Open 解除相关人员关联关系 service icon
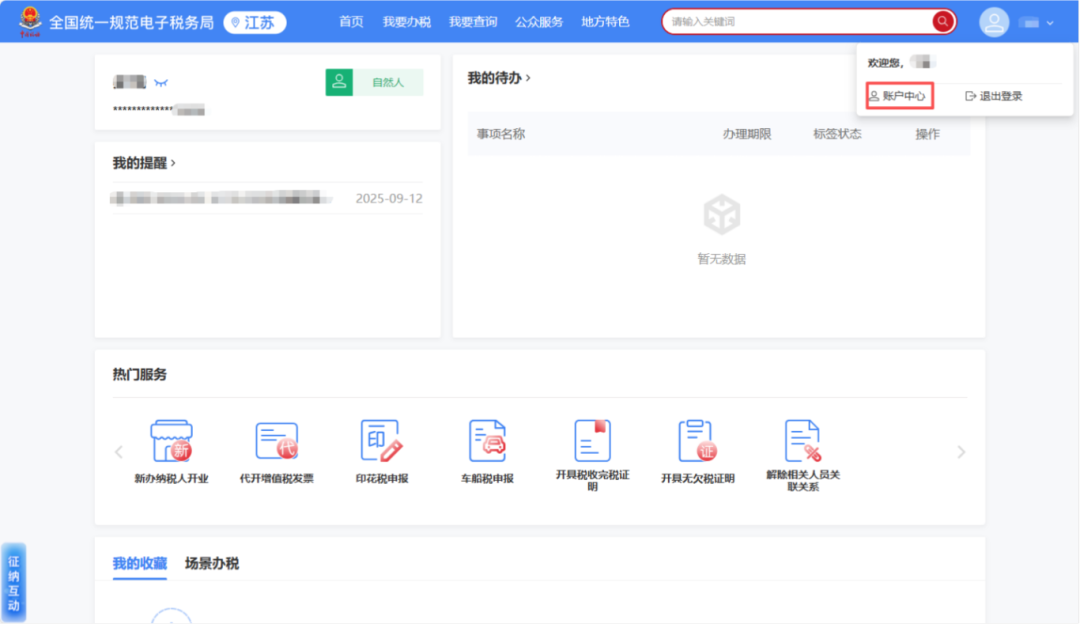Image resolution: width=1080 pixels, height=624 pixels. 803,441
